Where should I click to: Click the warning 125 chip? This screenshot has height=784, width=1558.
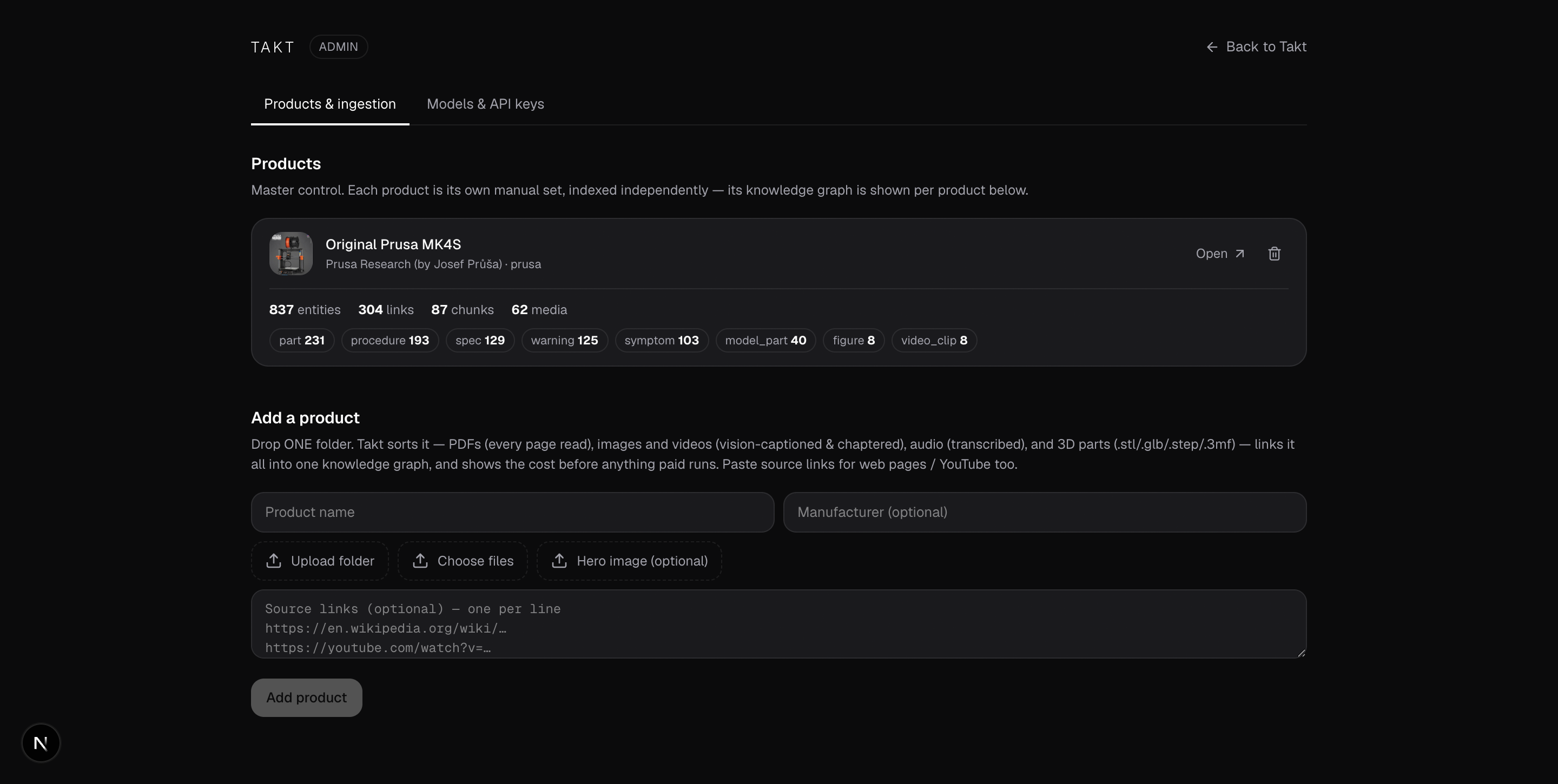tap(564, 340)
